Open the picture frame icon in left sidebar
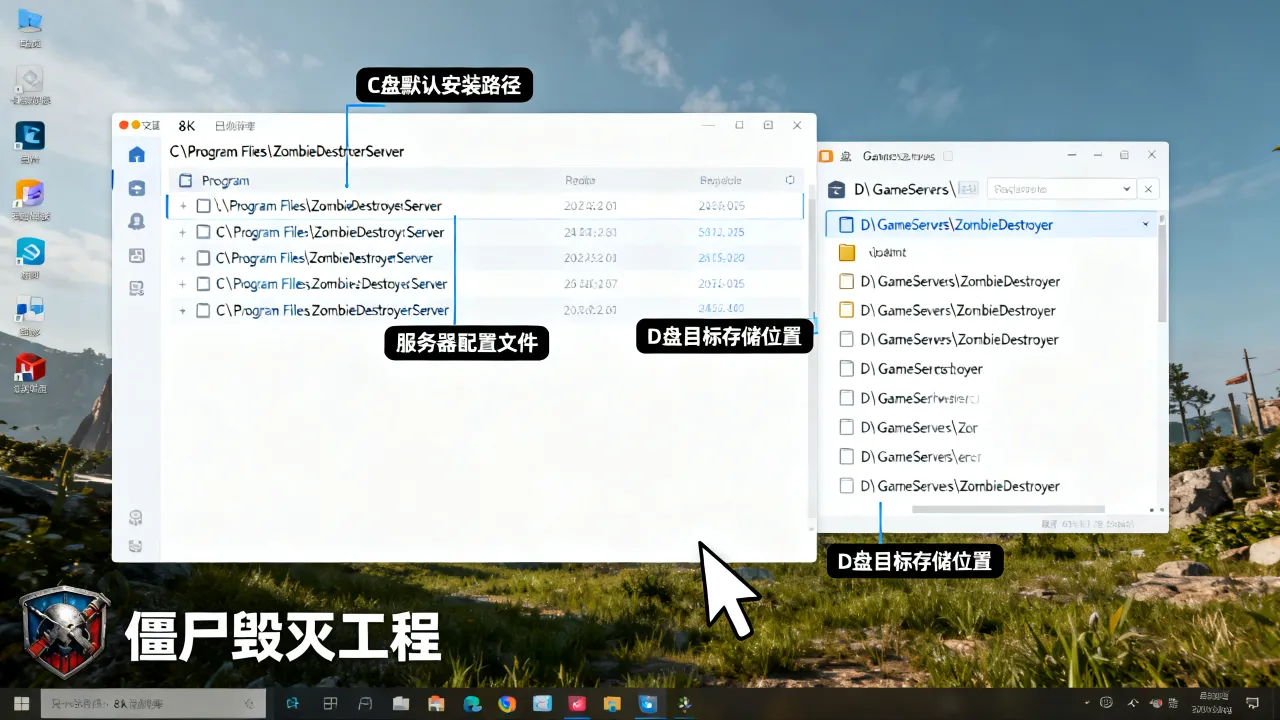Image resolution: width=1280 pixels, height=720 pixels. [137, 256]
